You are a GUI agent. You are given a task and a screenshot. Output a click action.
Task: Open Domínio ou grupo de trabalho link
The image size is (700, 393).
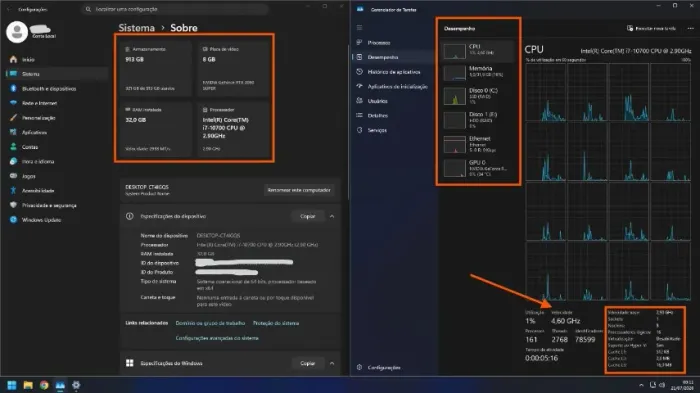(210, 323)
